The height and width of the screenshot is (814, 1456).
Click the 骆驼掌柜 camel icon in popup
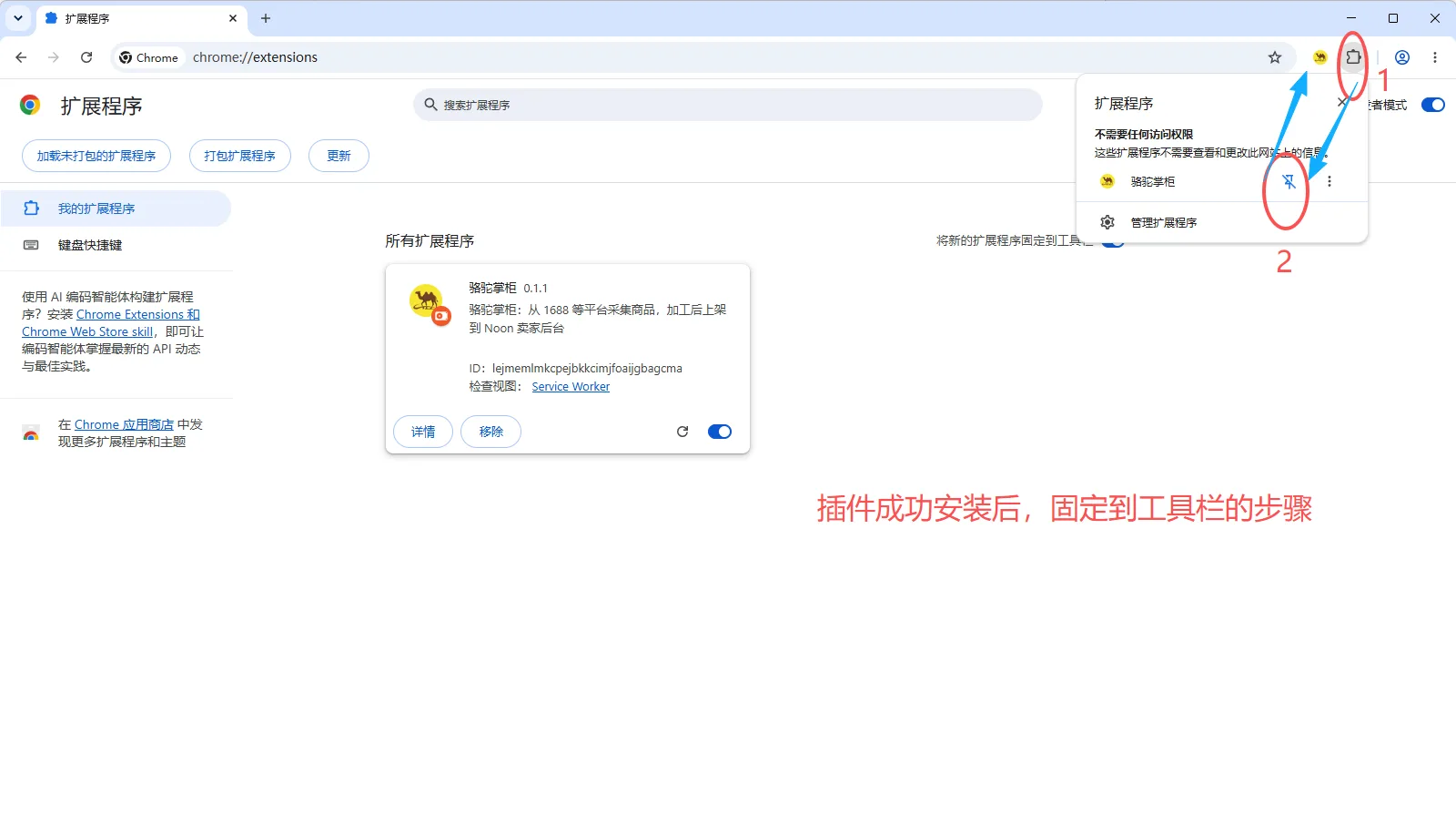[x=1107, y=181]
